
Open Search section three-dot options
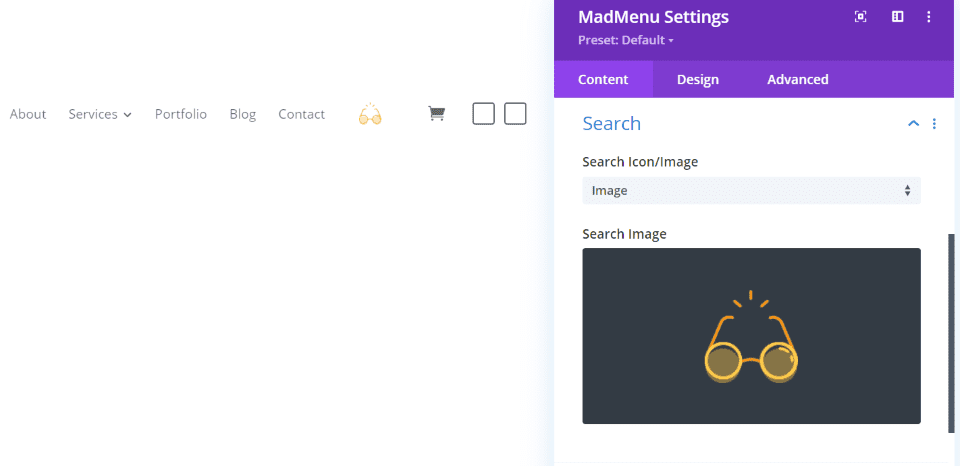pyautogui.click(x=934, y=124)
